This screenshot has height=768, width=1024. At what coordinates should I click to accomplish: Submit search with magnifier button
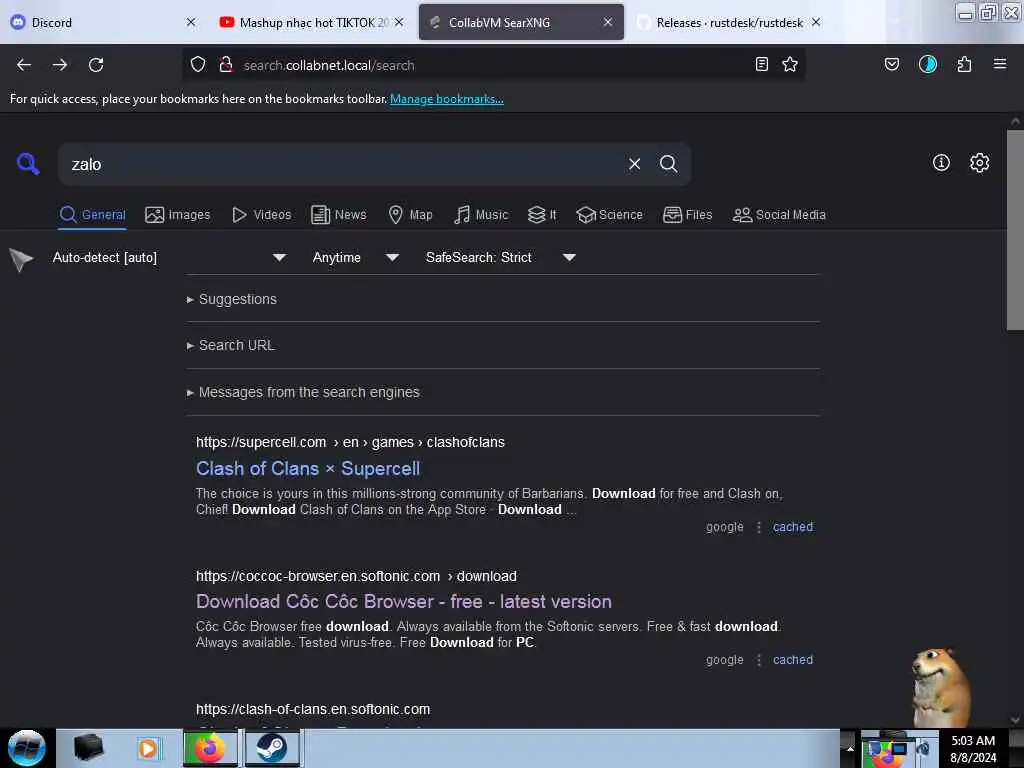[x=668, y=164]
